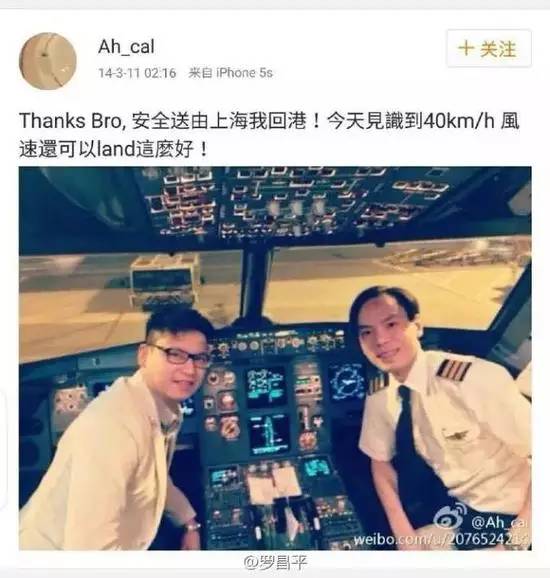Viewport: 550px width, 578px height.
Task: Open the @罗昌平 mention below the photo
Action: (x=275, y=562)
